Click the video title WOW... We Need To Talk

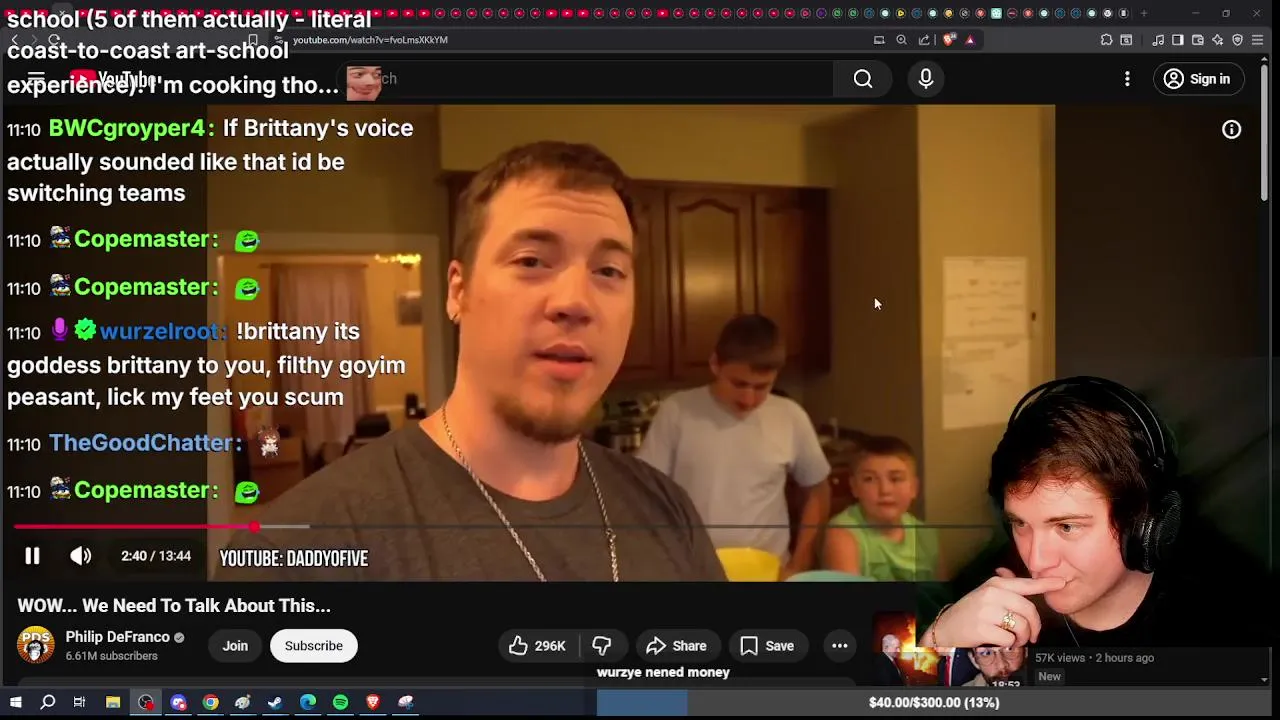(x=174, y=605)
